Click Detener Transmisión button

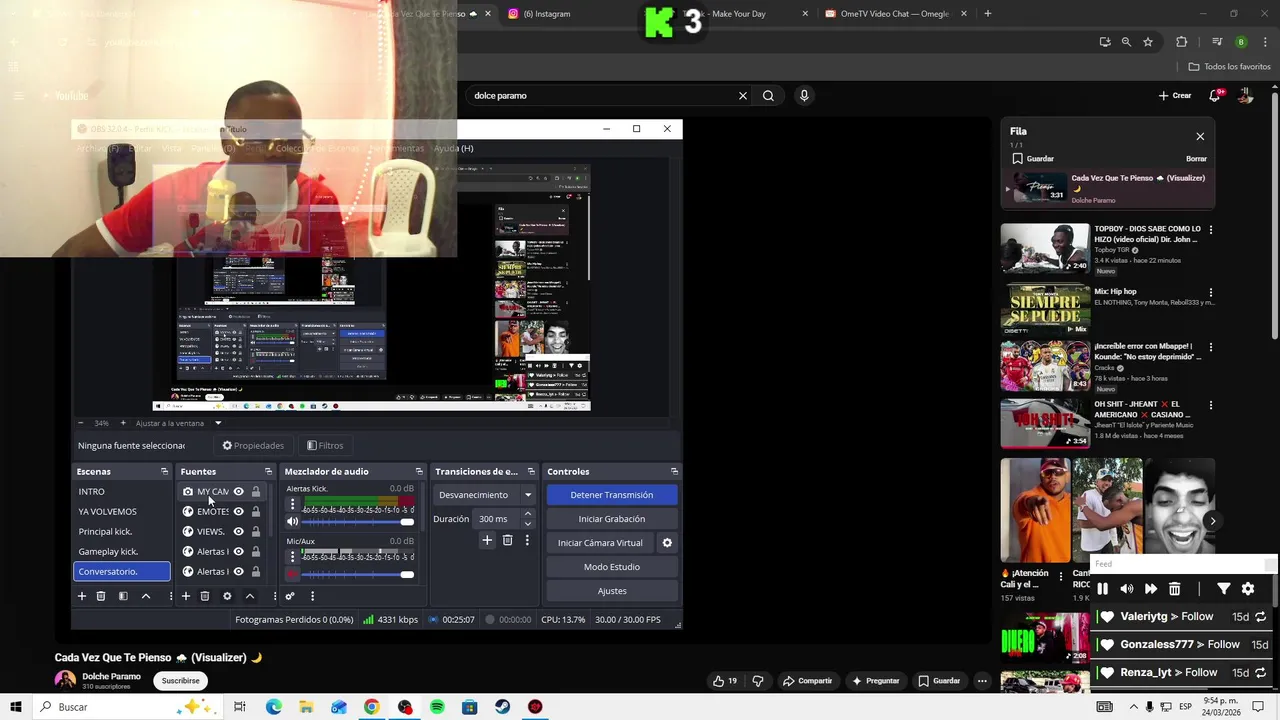pyautogui.click(x=612, y=495)
